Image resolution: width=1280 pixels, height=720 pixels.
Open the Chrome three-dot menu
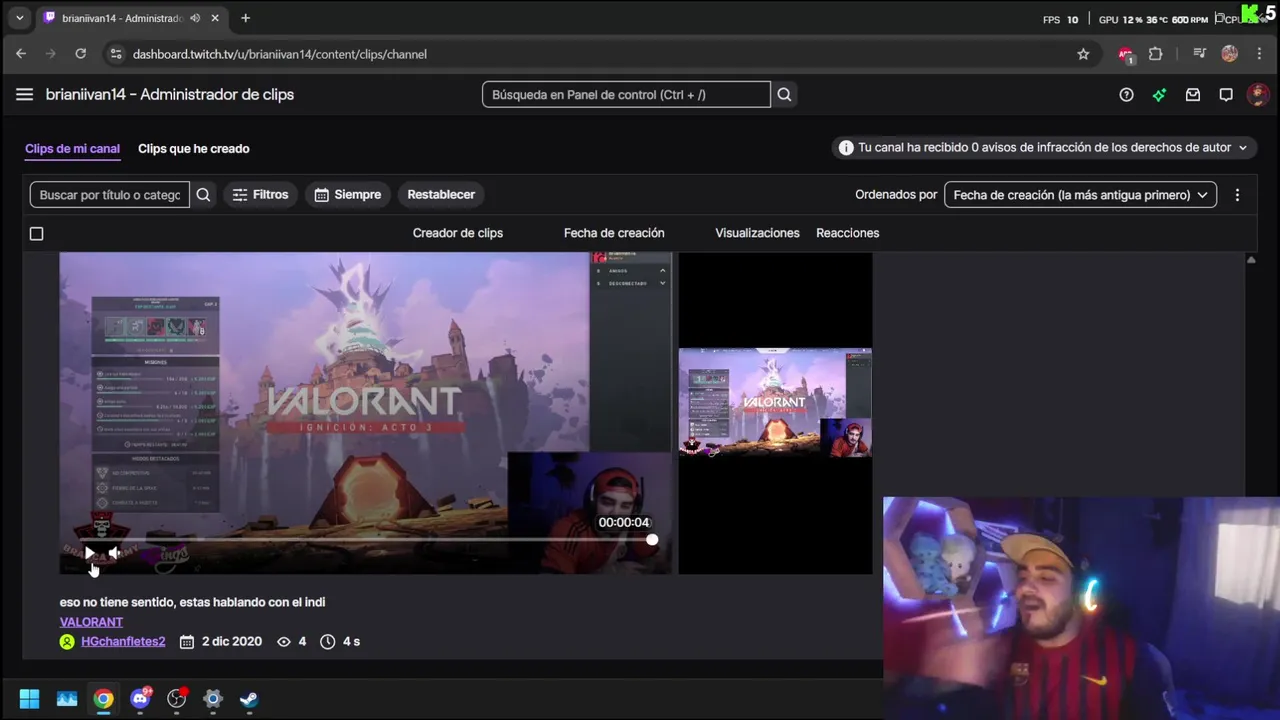coord(1259,54)
